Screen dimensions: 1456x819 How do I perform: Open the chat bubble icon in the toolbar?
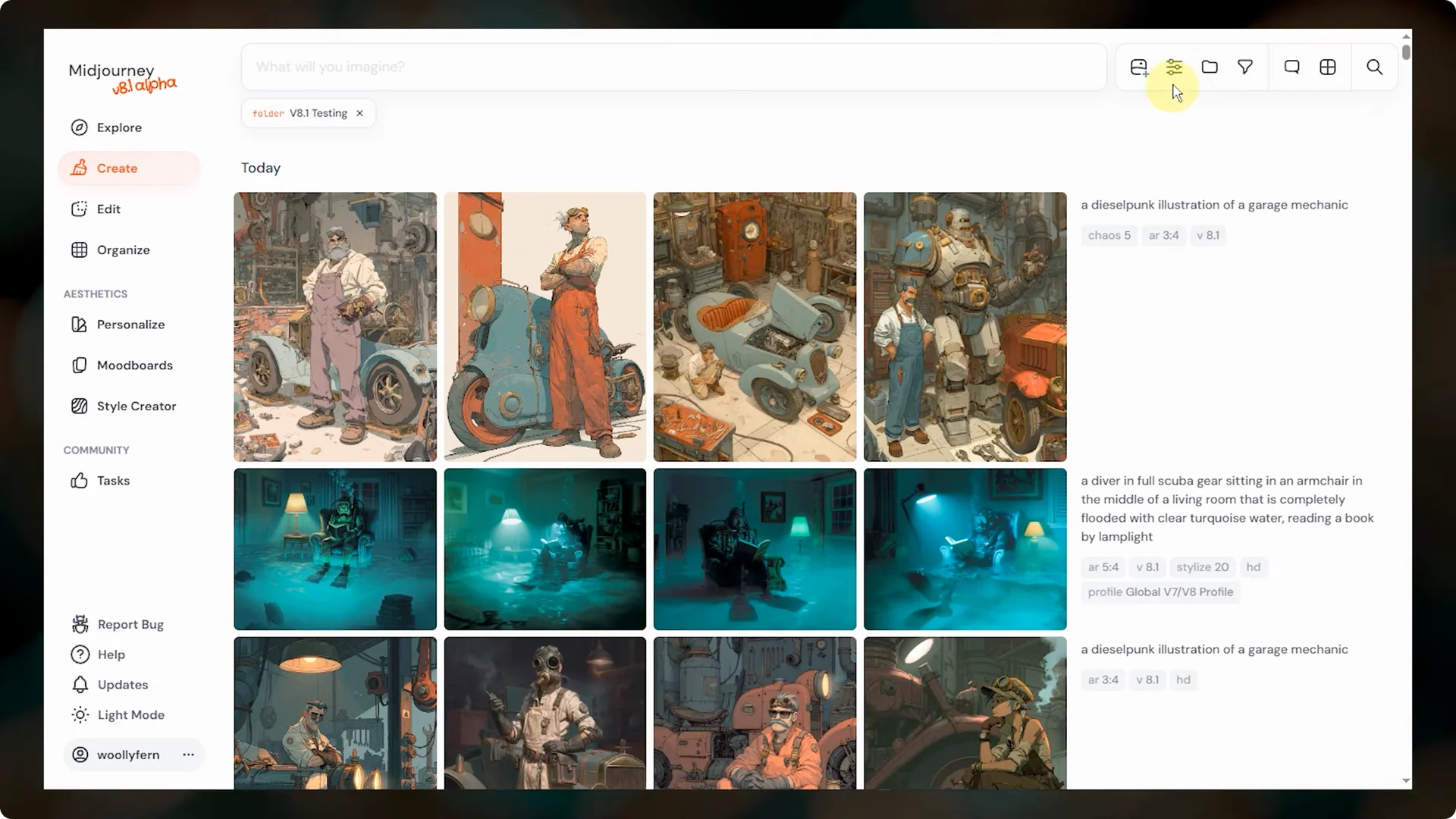point(1291,67)
